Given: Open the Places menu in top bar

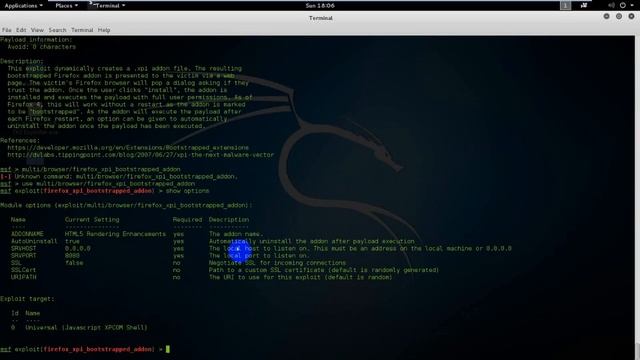Looking at the screenshot, I should [x=66, y=6].
